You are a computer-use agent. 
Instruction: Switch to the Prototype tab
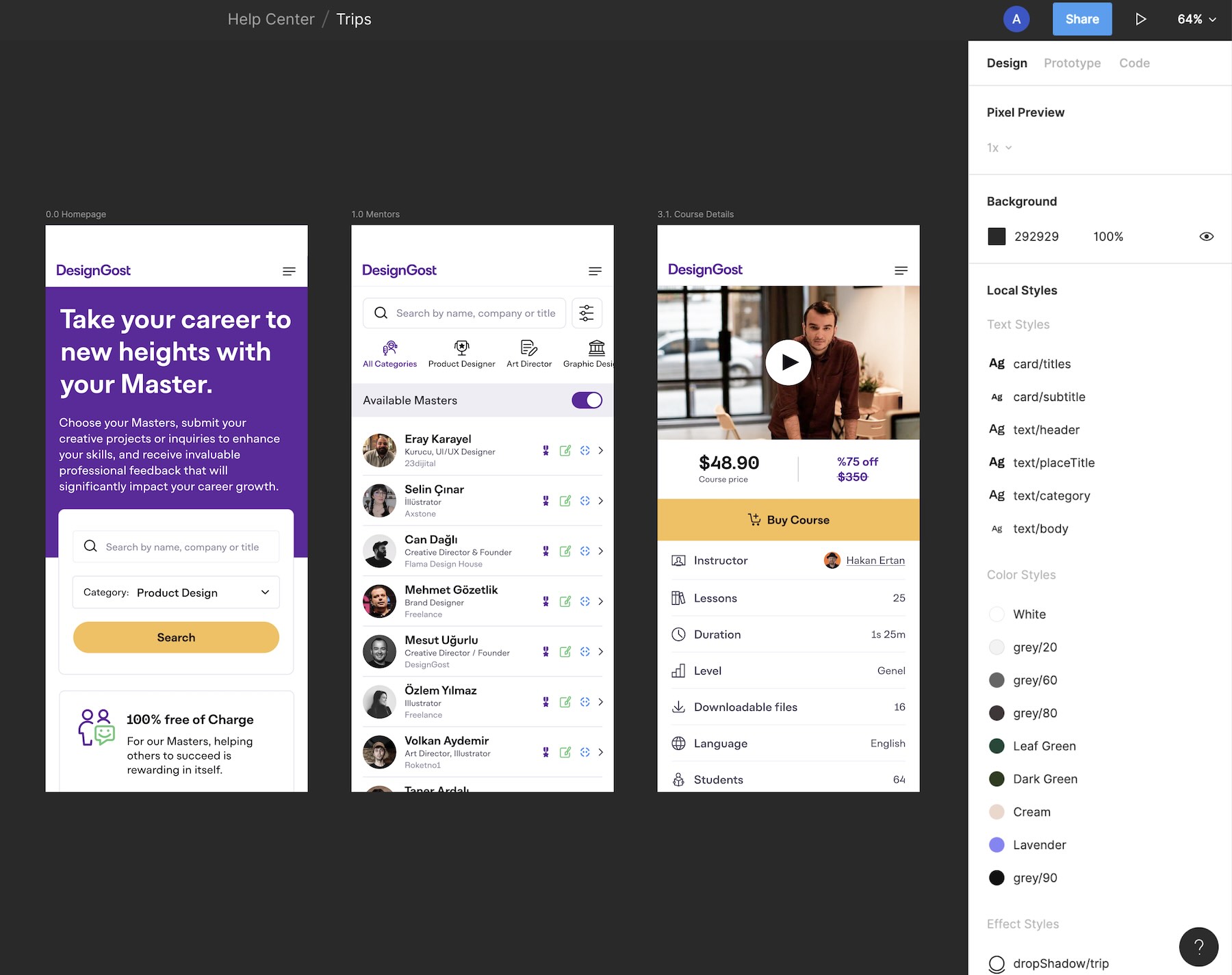[x=1072, y=63]
